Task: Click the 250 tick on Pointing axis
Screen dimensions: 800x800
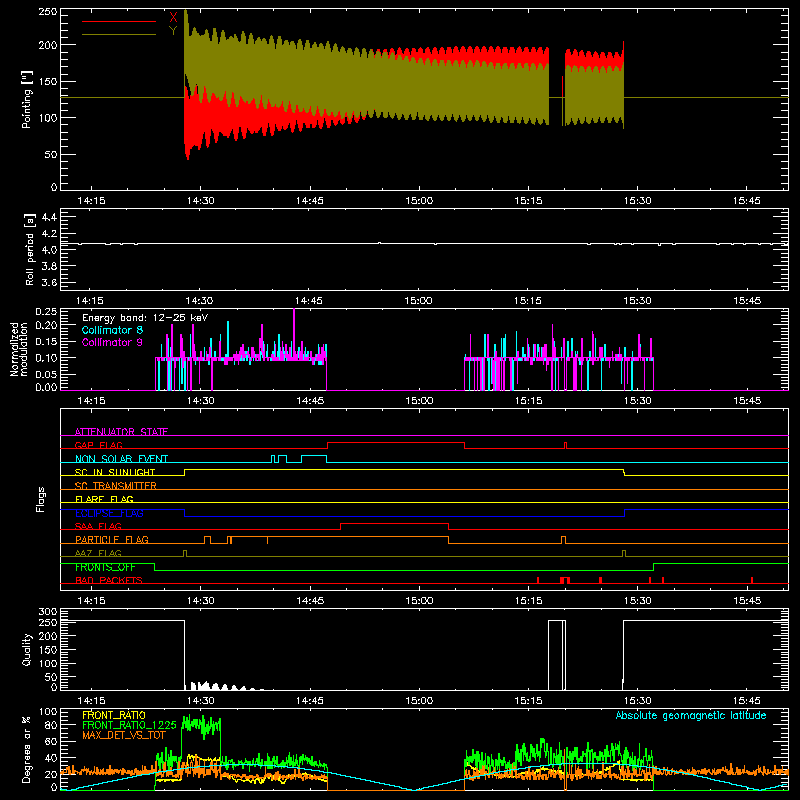Action: (47, 12)
